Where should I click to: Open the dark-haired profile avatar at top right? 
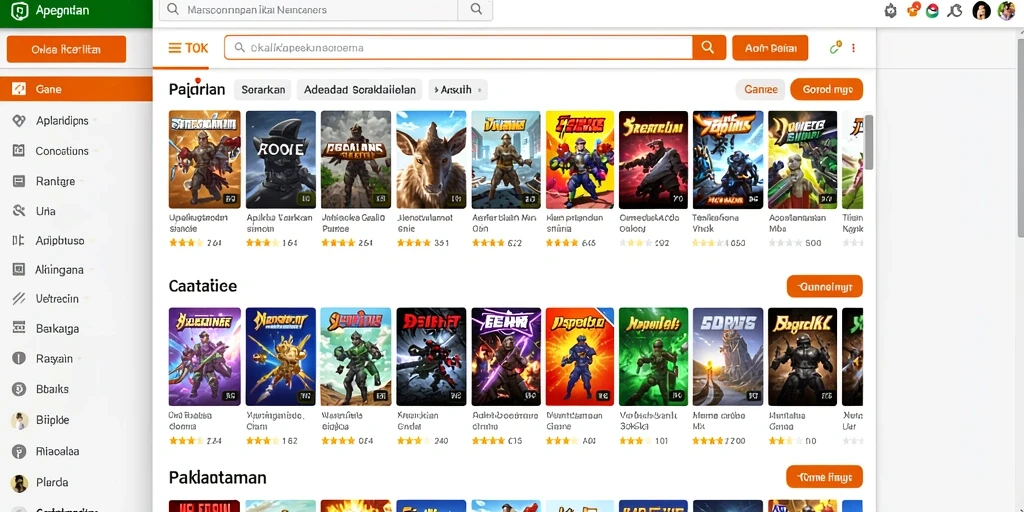click(x=982, y=10)
